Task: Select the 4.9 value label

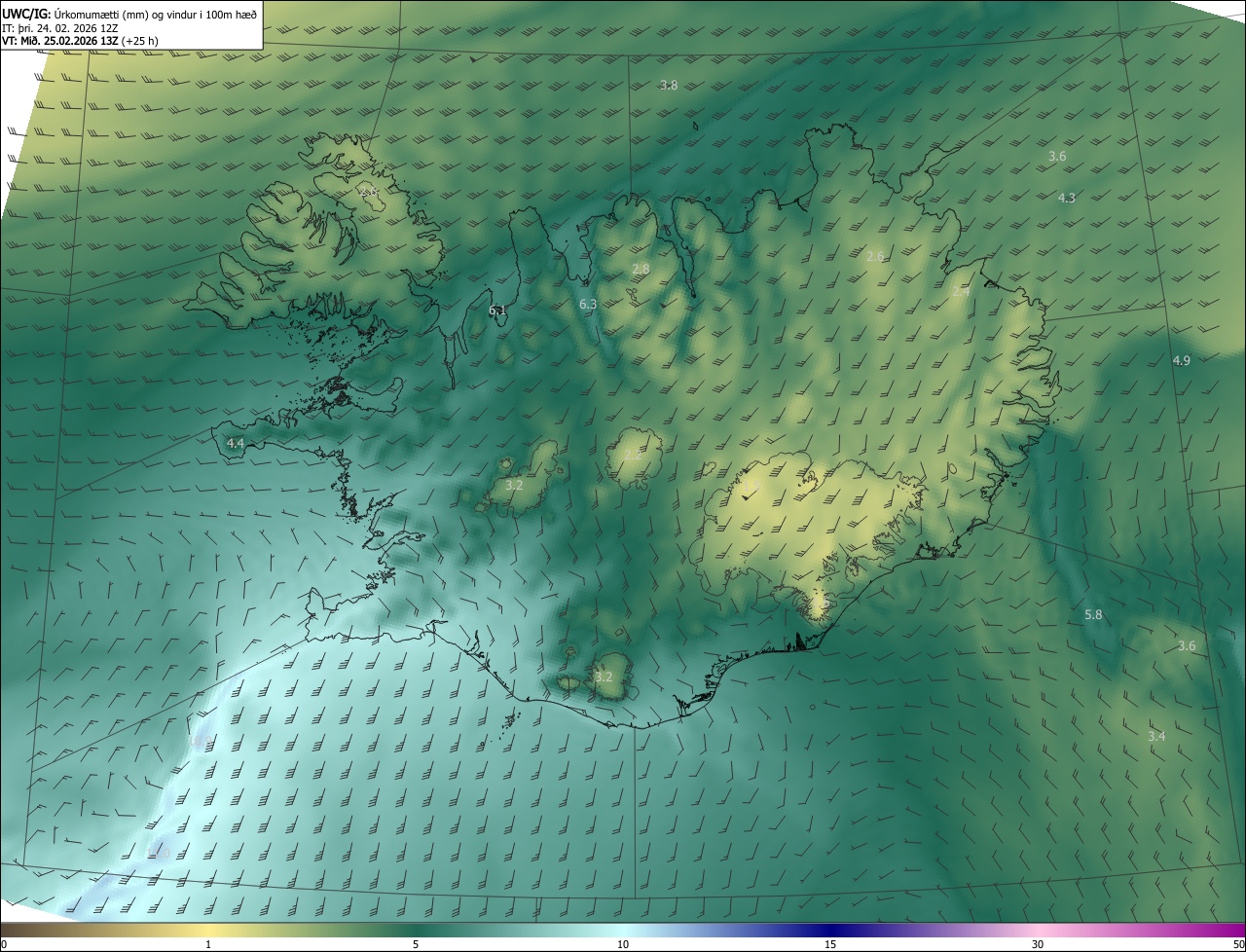Action: pyautogui.click(x=1182, y=360)
